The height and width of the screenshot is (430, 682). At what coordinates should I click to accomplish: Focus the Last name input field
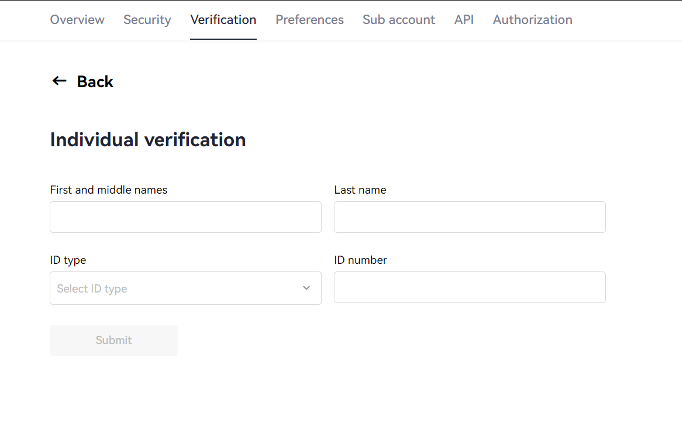click(470, 217)
